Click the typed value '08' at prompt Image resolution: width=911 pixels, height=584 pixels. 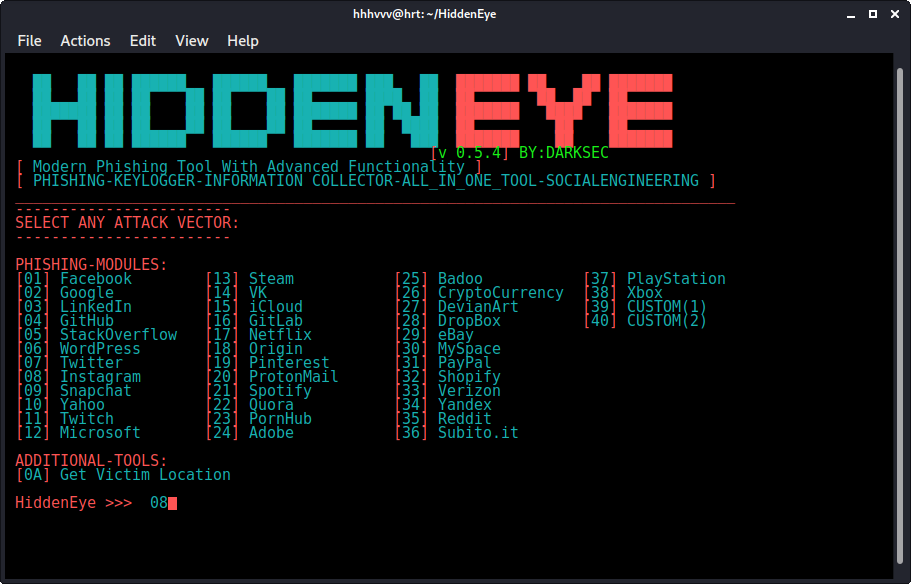pos(159,503)
